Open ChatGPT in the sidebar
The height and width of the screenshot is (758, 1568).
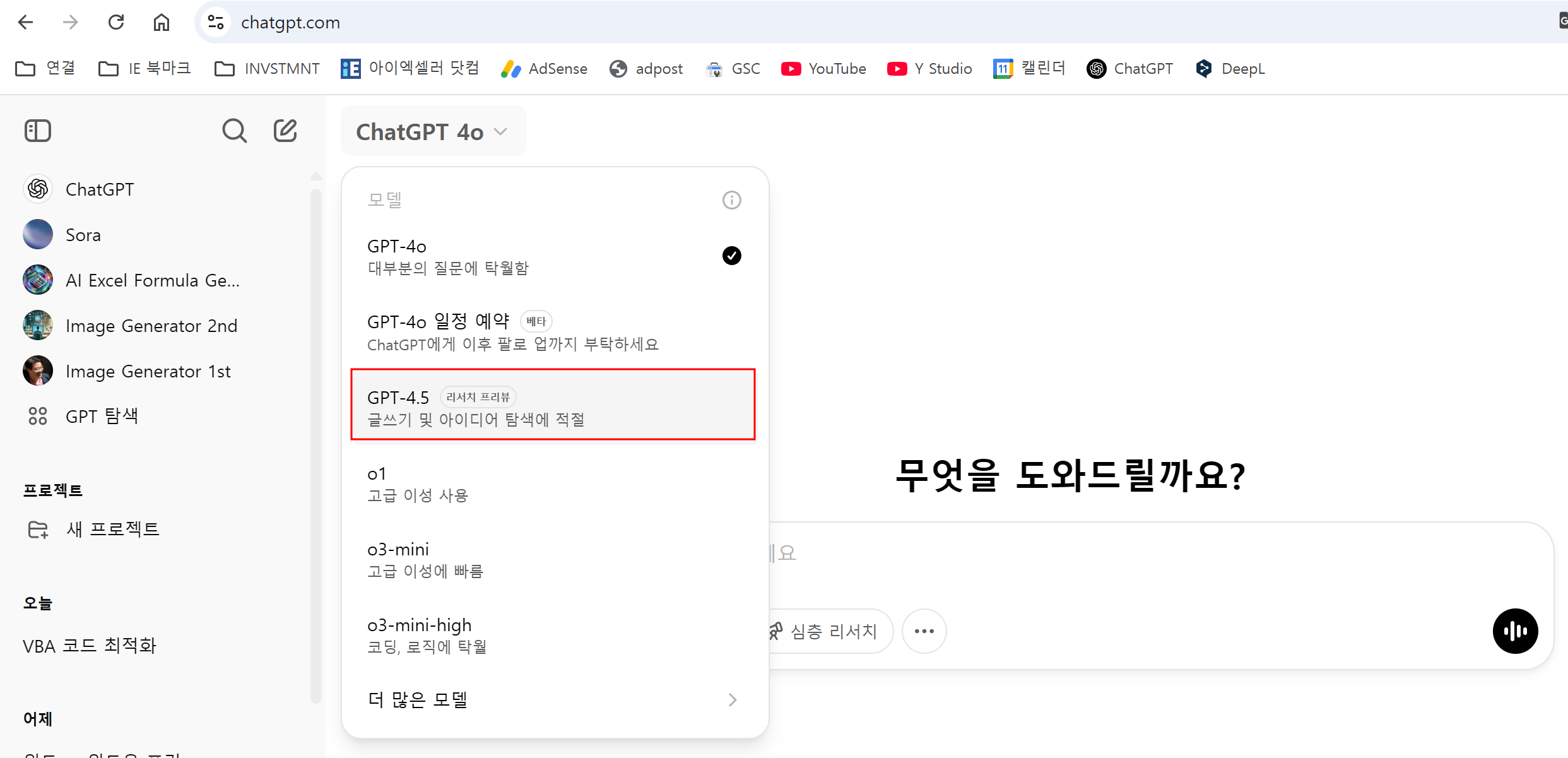coord(158,189)
